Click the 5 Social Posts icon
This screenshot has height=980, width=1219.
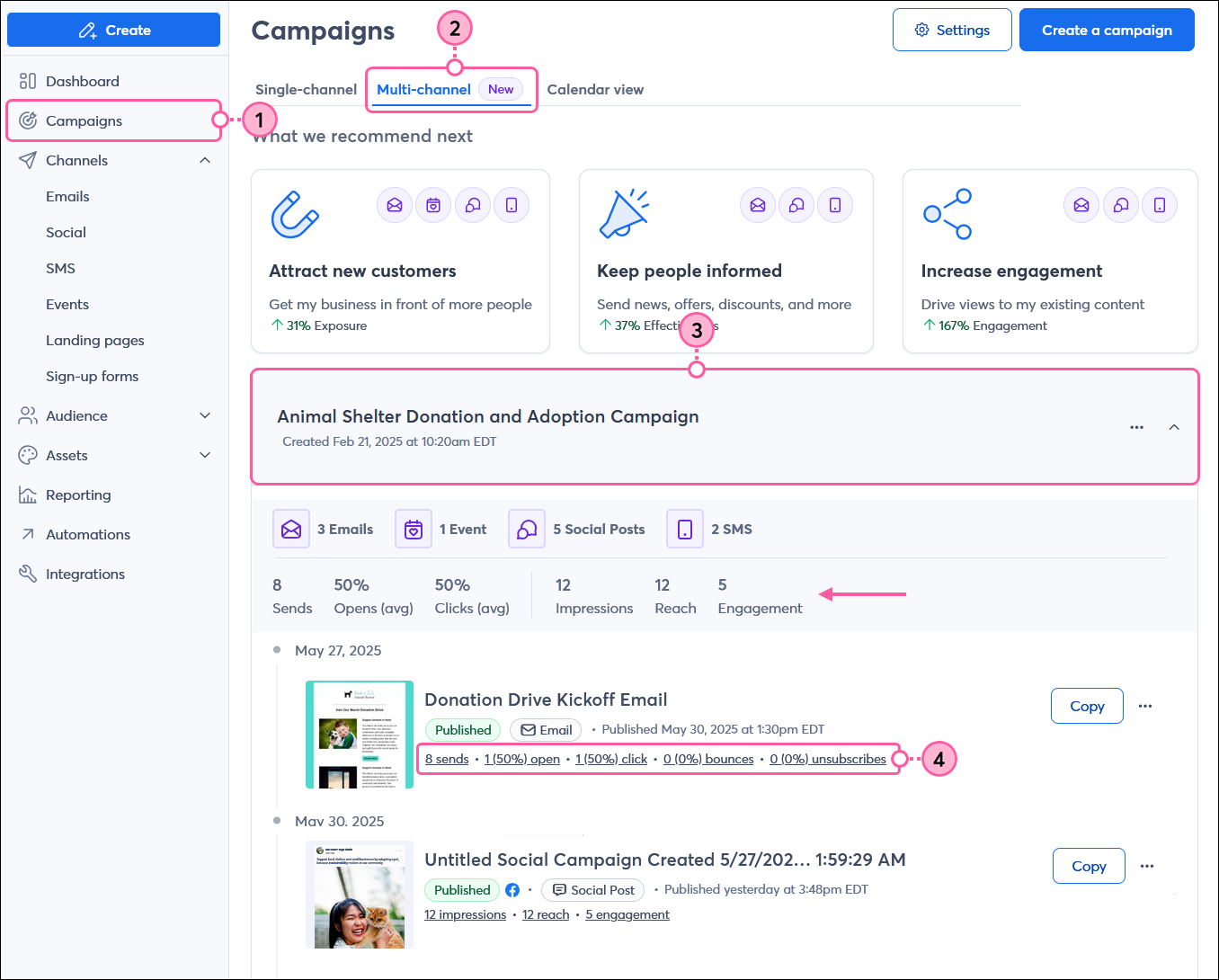point(526,529)
